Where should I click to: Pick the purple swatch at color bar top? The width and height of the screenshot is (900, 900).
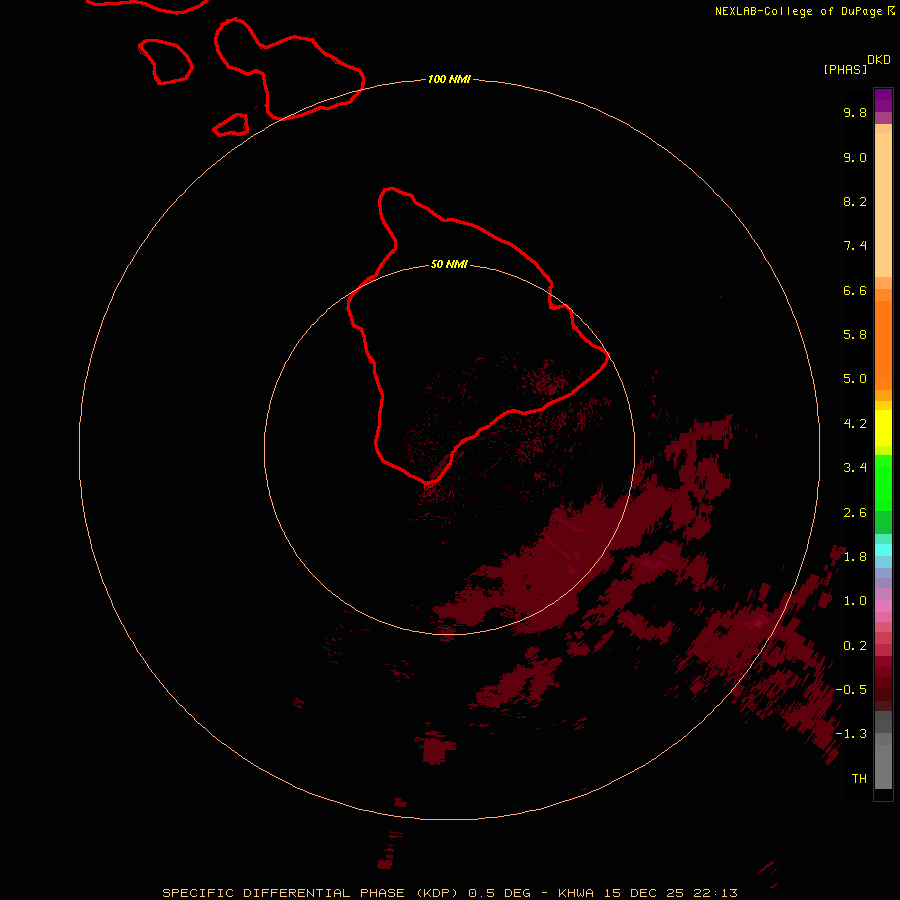[883, 100]
